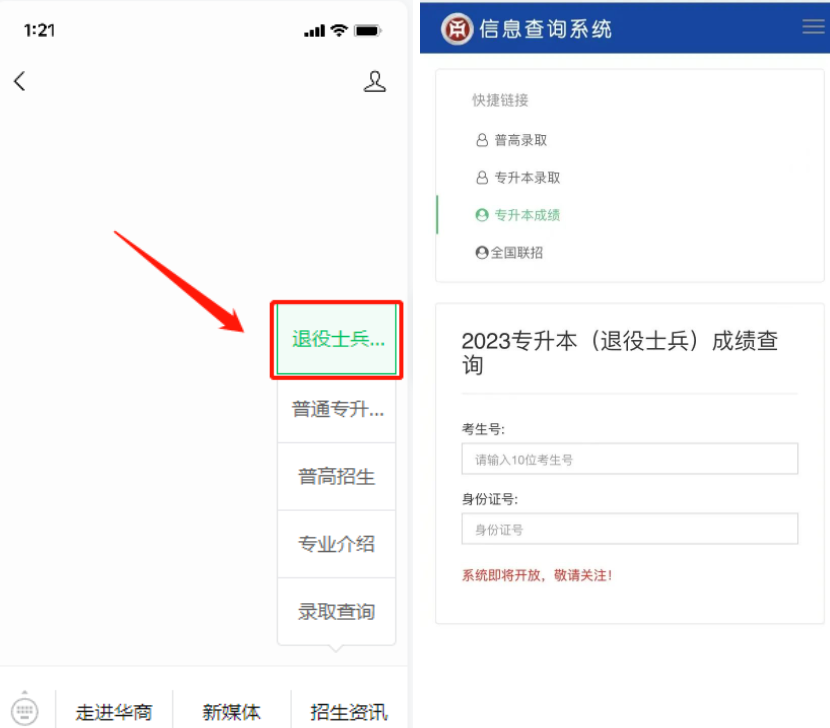Image resolution: width=830 pixels, height=728 pixels.
Task: Select the 招生资讯 bottom tab
Action: (x=349, y=712)
